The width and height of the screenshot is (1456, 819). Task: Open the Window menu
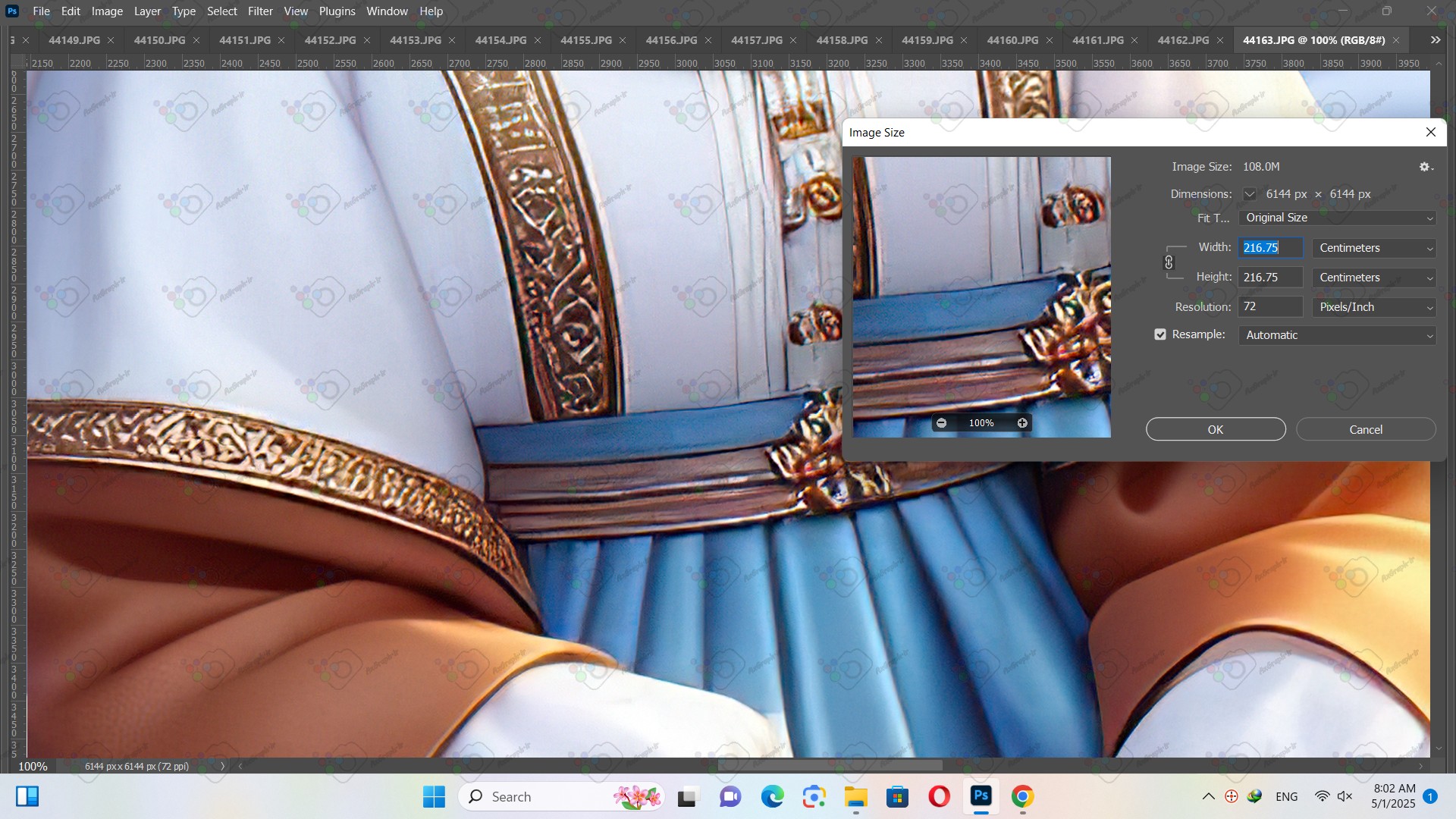[x=387, y=11]
